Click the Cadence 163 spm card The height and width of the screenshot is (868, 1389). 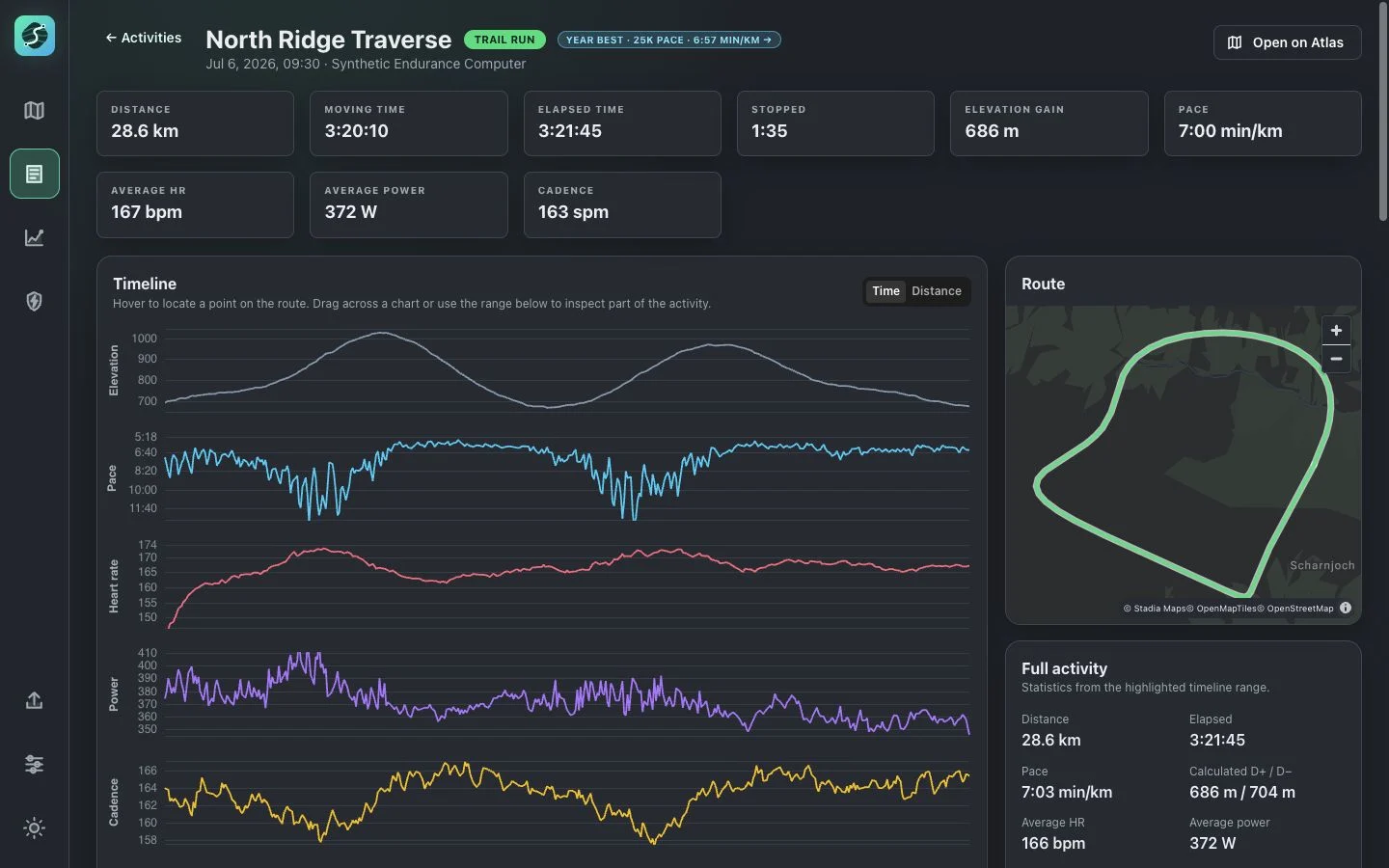pyautogui.click(x=622, y=204)
